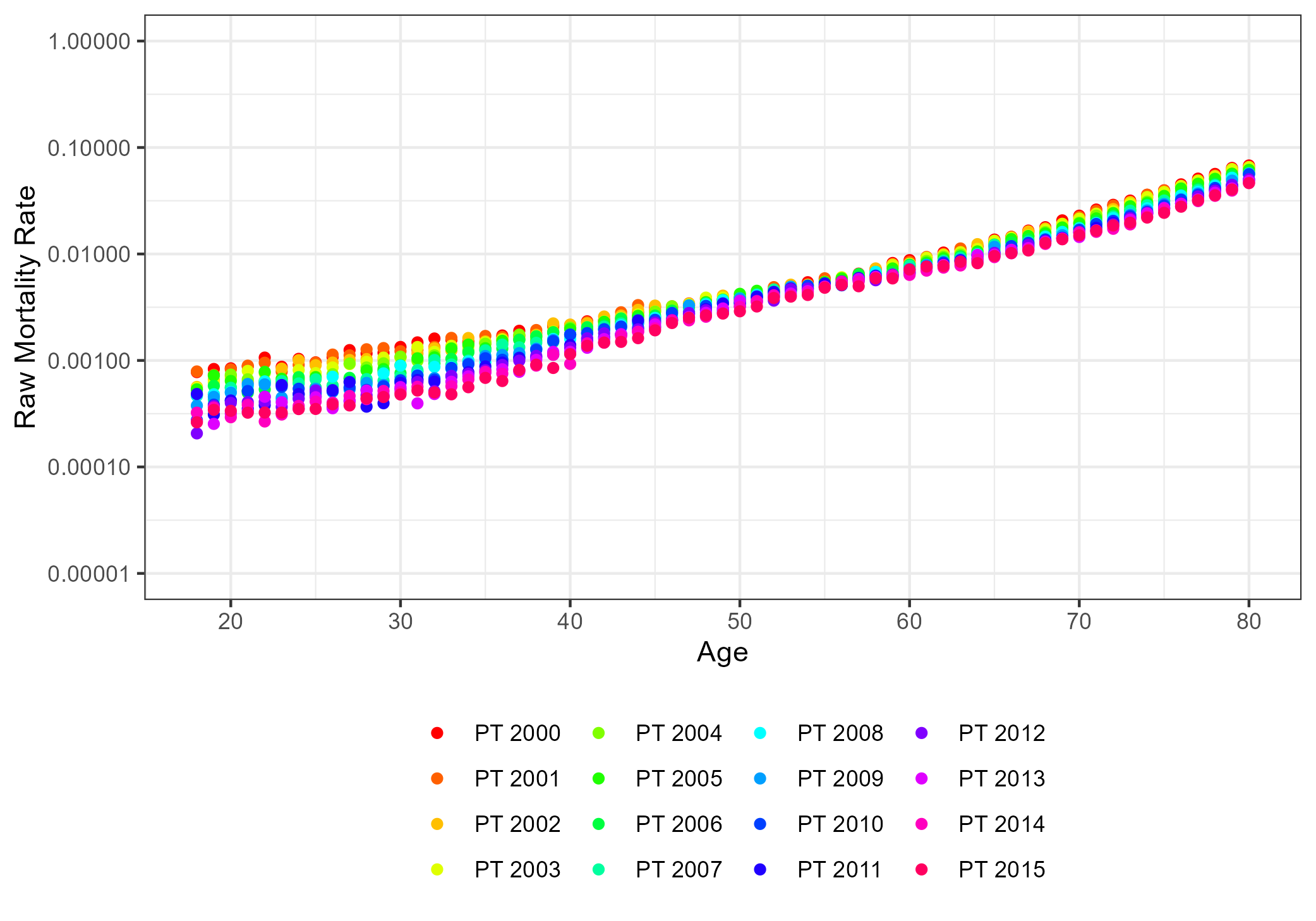Click the x-axis tick label 40
The height and width of the screenshot is (921, 1316).
click(570, 622)
